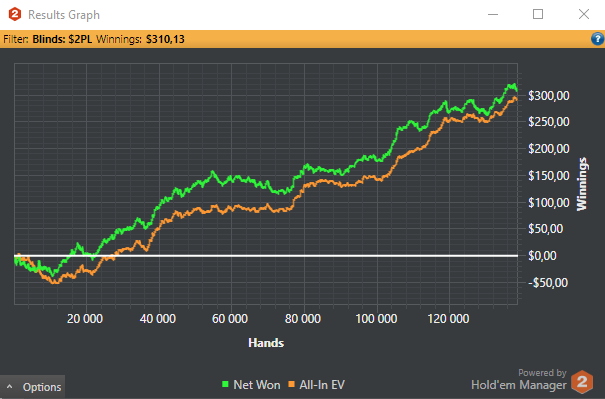Open the blue help question mark icon
This screenshot has height=399, width=605.
tap(597, 39)
